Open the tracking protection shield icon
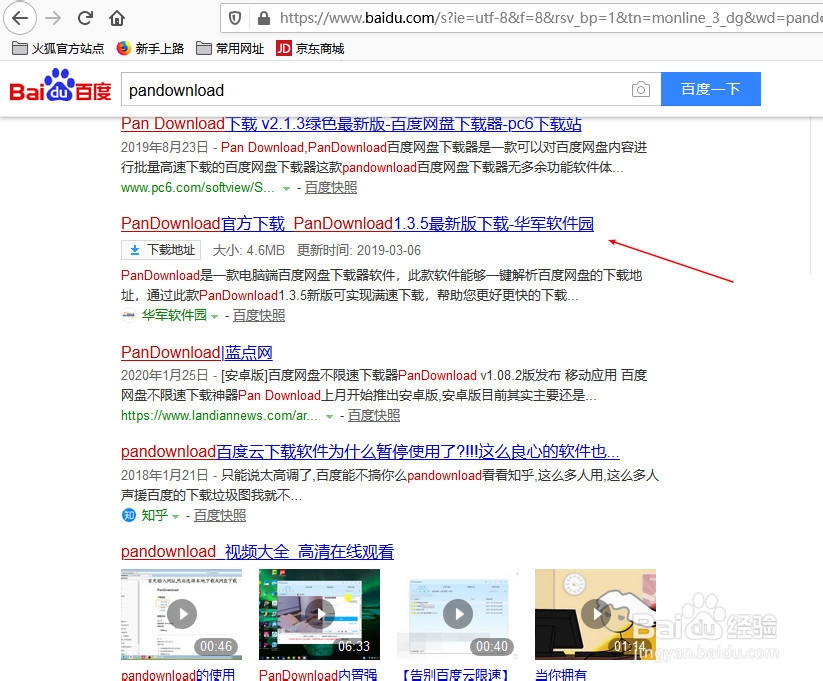 click(235, 18)
